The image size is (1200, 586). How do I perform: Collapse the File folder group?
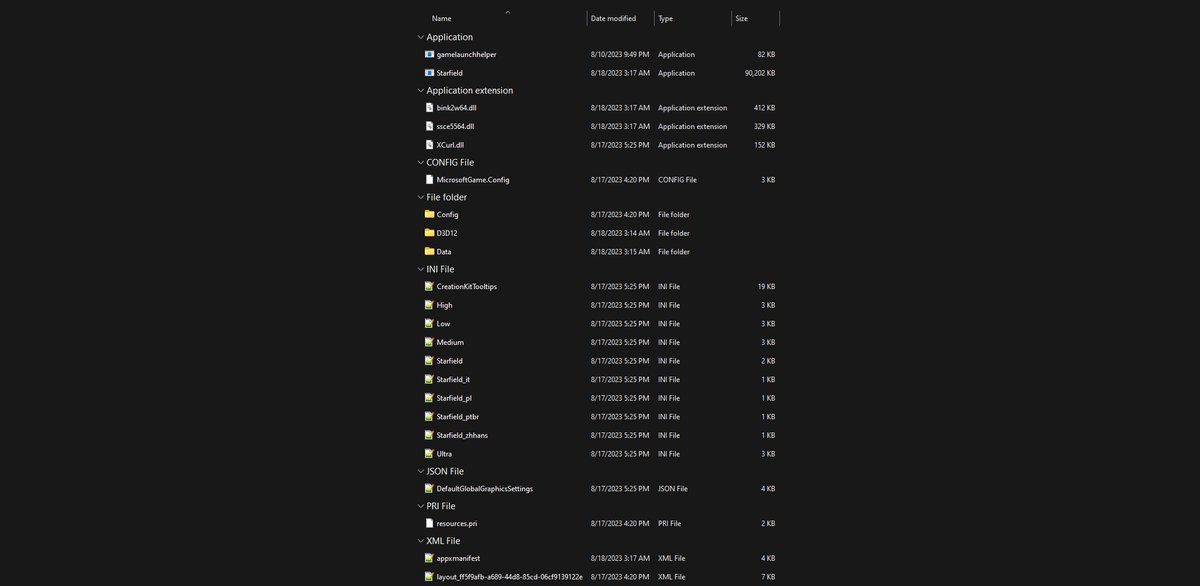point(420,197)
